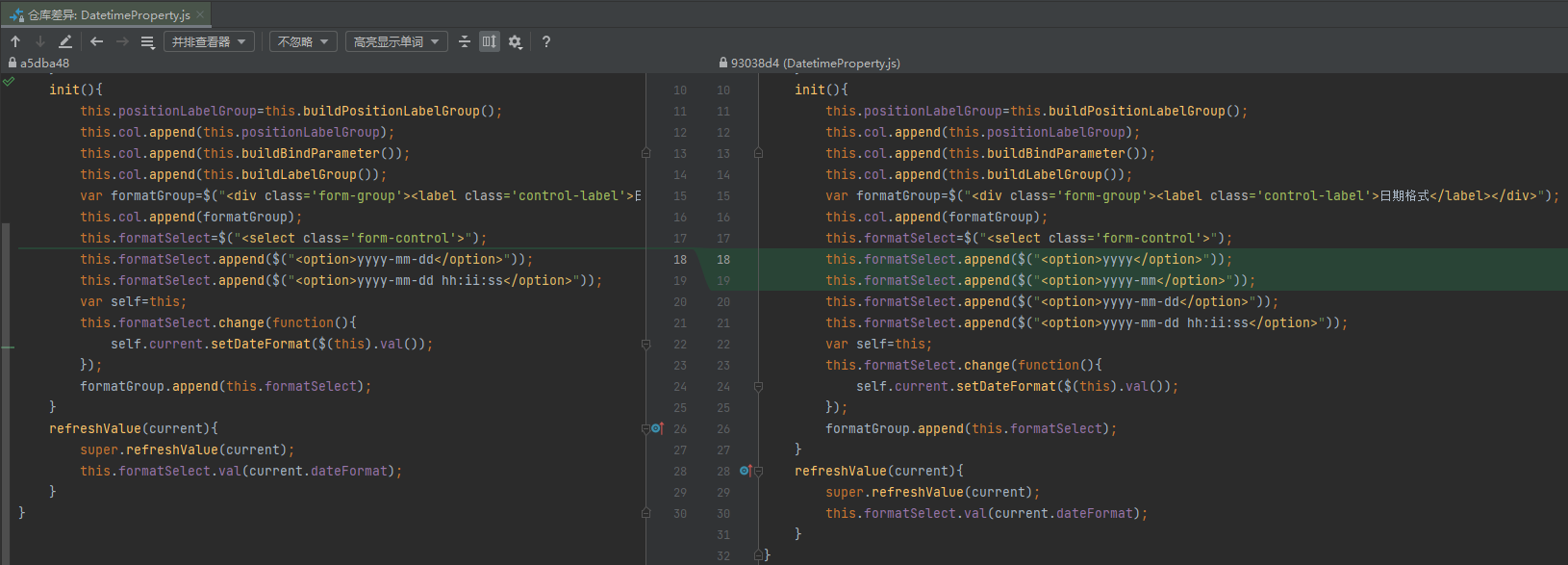Click 日期格式 label text in right pane
This screenshot has width=1568, height=565.
tap(1404, 195)
